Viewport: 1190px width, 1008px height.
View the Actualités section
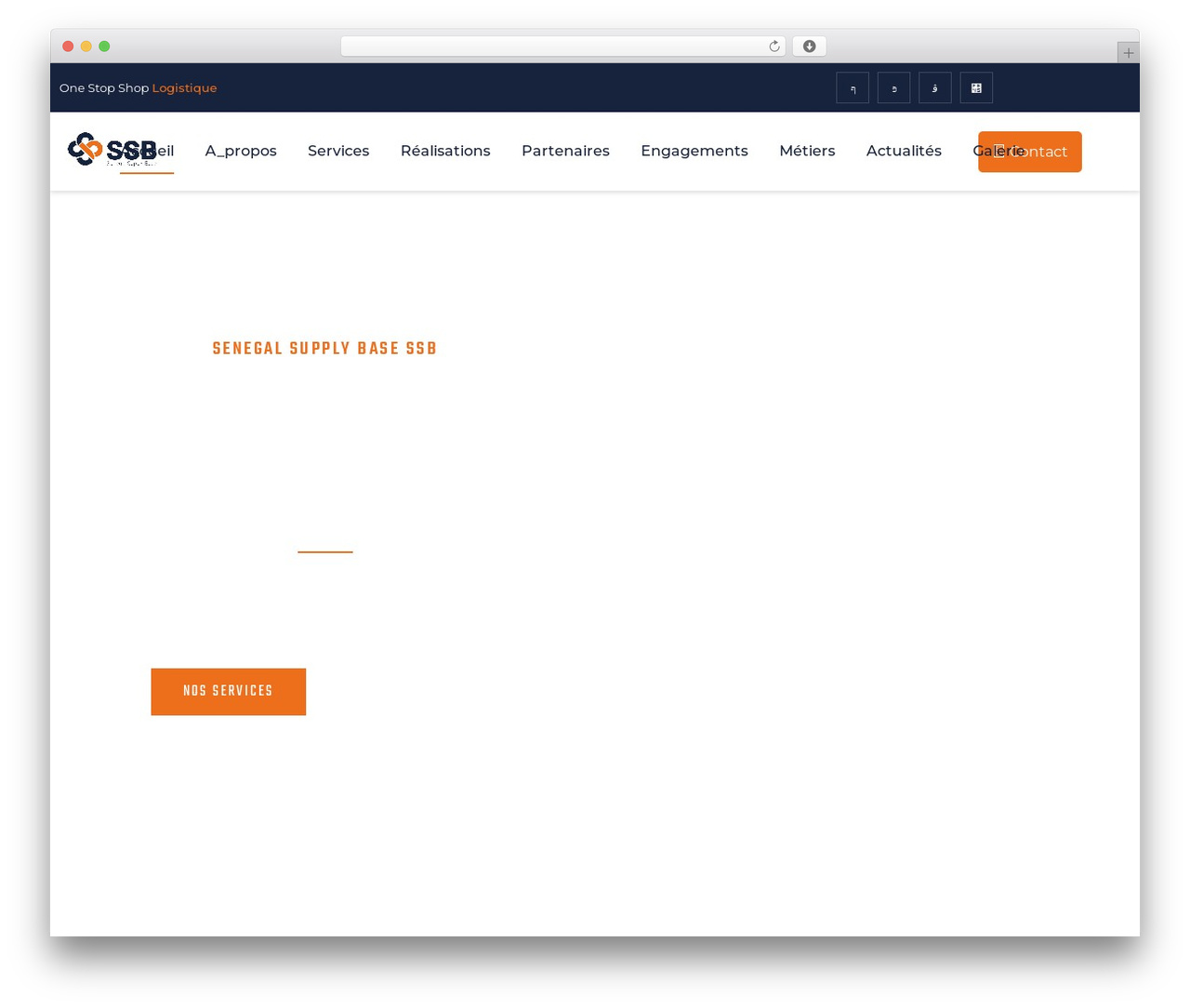point(904,151)
